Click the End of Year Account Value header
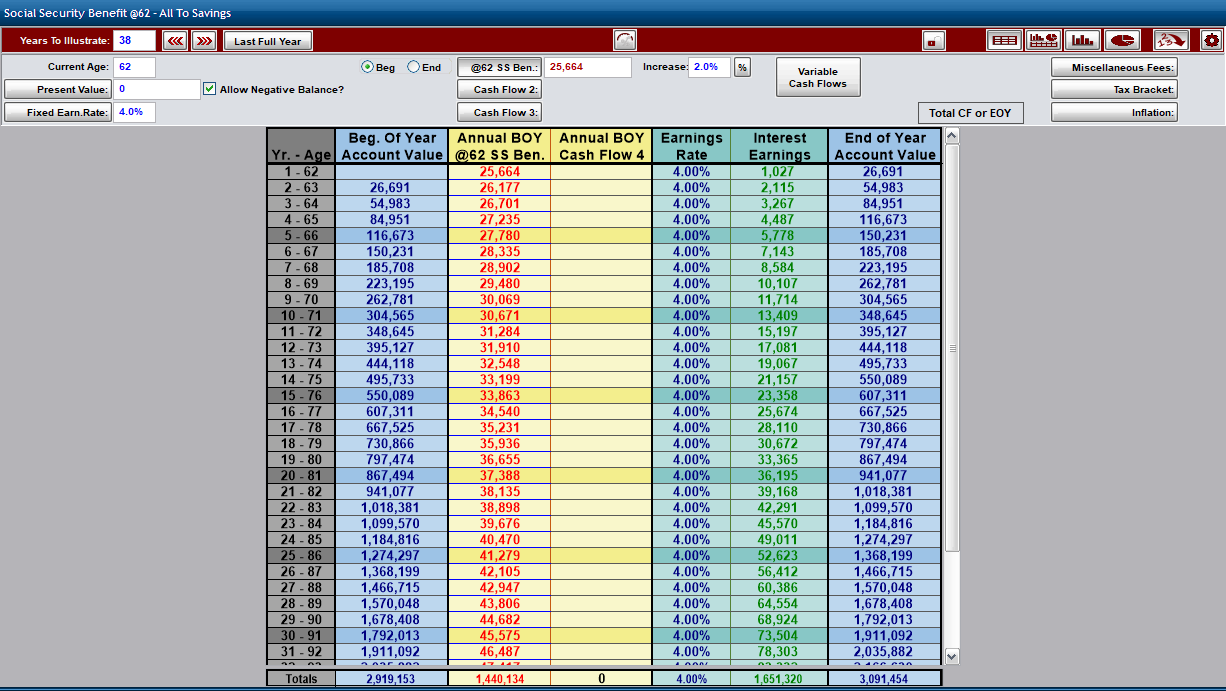This screenshot has height=691, width=1226. [885, 146]
